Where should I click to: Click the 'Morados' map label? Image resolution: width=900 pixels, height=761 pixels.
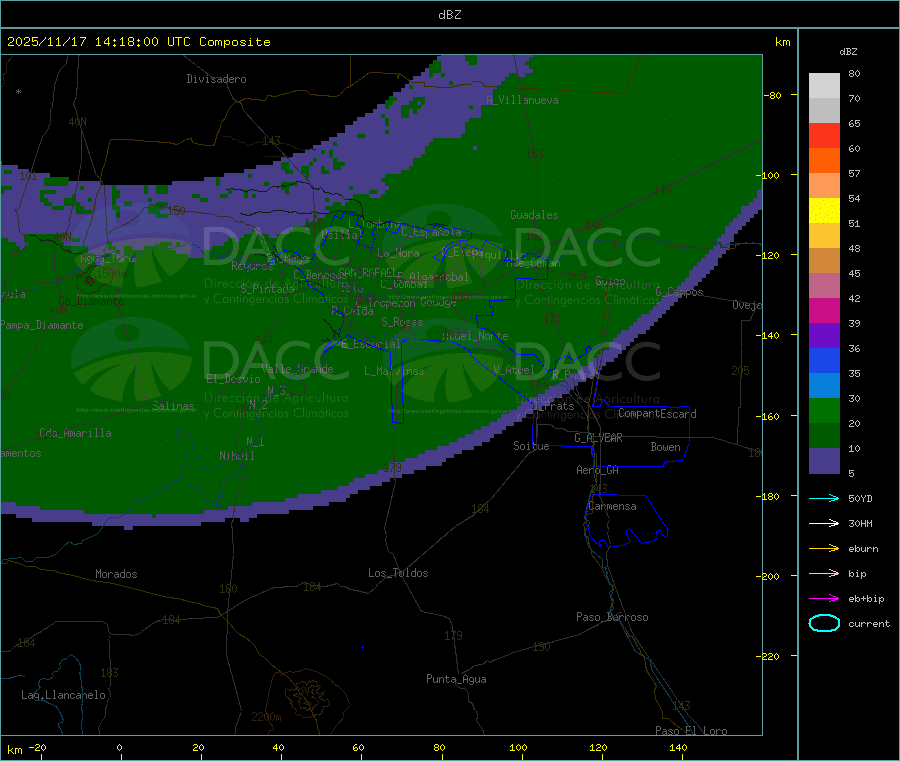point(117,574)
